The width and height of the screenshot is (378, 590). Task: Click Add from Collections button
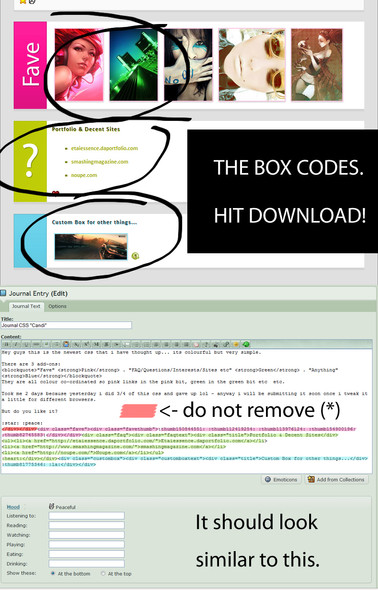[x=336, y=479]
